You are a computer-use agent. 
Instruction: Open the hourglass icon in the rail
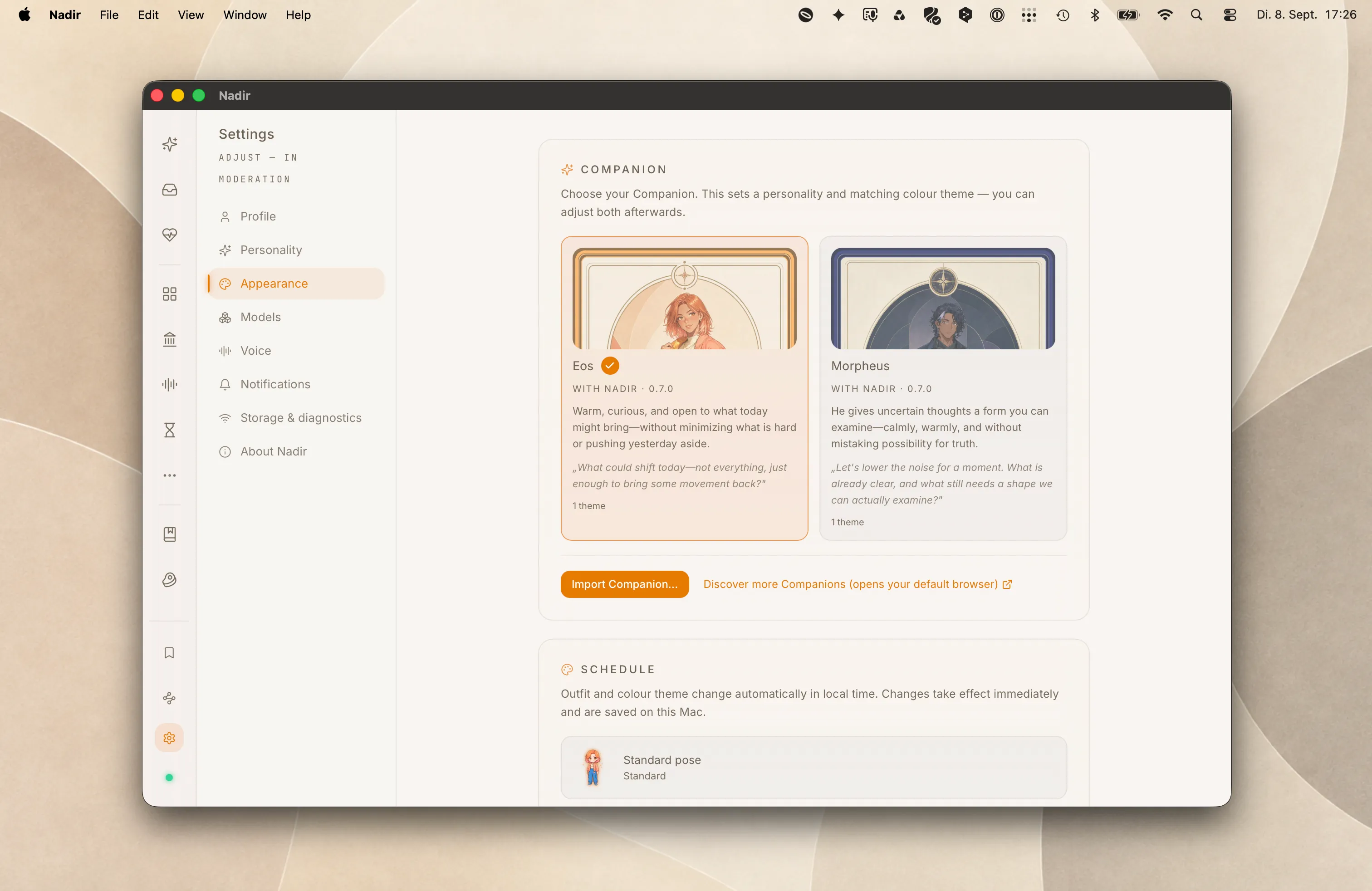(170, 430)
